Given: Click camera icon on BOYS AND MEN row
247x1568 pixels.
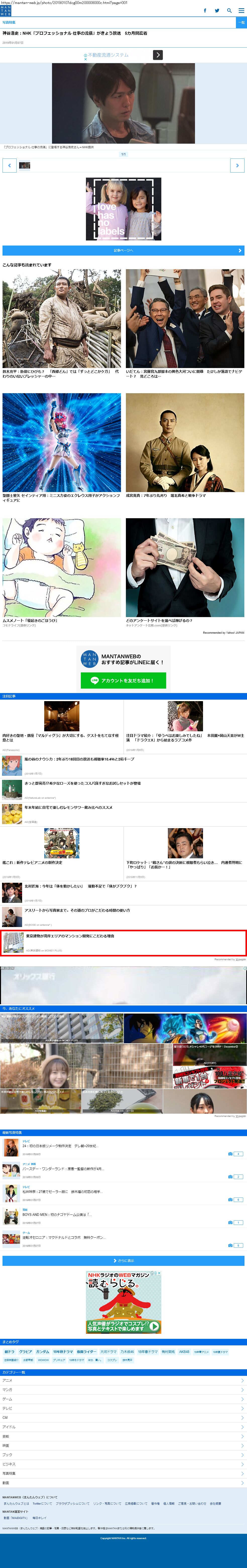Looking at the screenshot, I should pos(231,1222).
